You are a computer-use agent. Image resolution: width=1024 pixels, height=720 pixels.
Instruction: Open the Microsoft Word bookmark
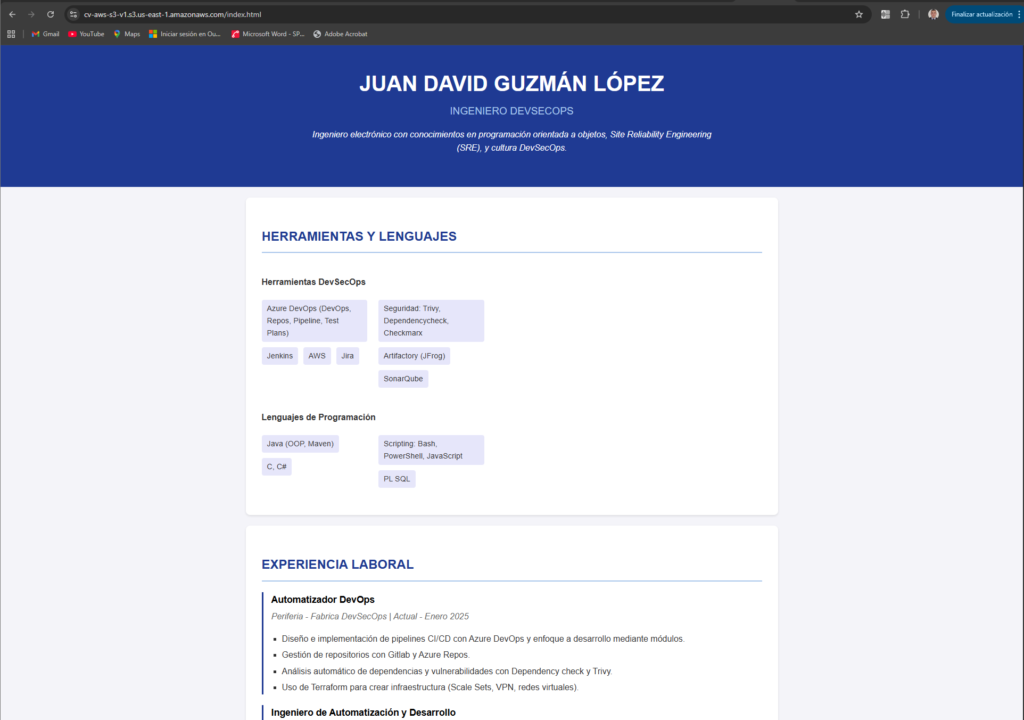268,34
